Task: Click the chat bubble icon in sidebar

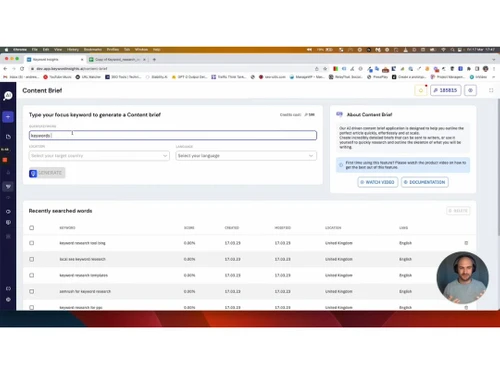Action: point(8,222)
